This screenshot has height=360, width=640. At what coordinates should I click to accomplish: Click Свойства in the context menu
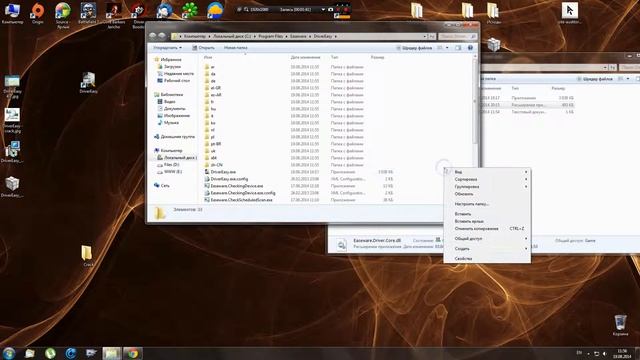pos(487,258)
